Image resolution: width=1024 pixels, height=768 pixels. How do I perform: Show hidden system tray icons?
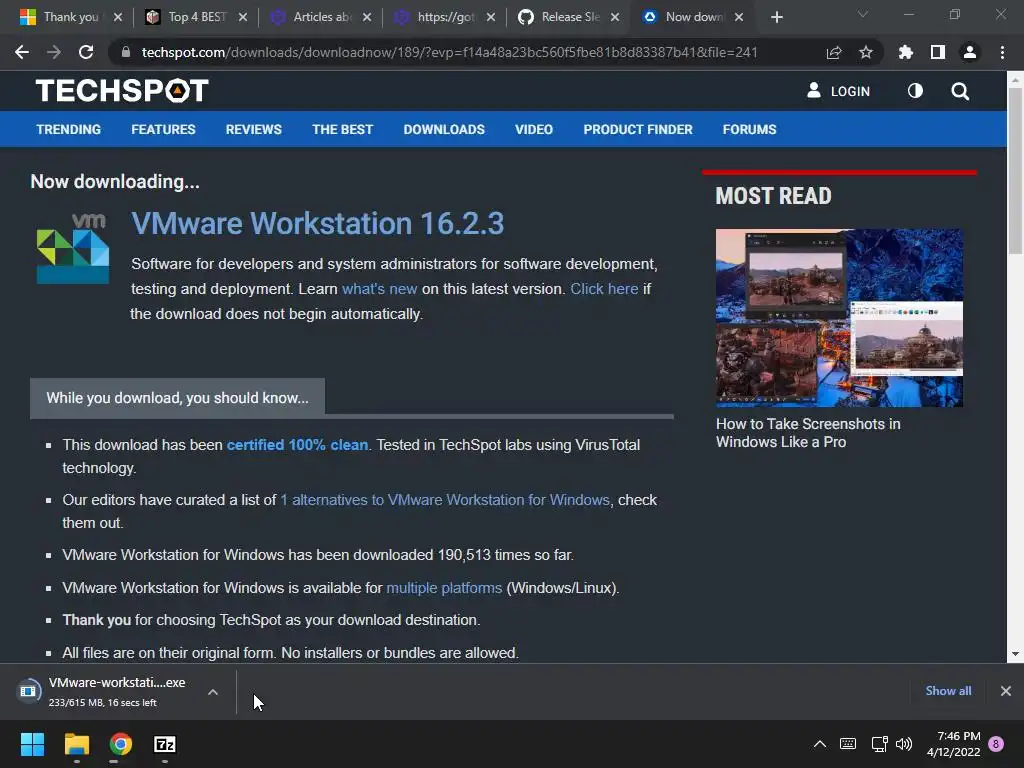(820, 744)
